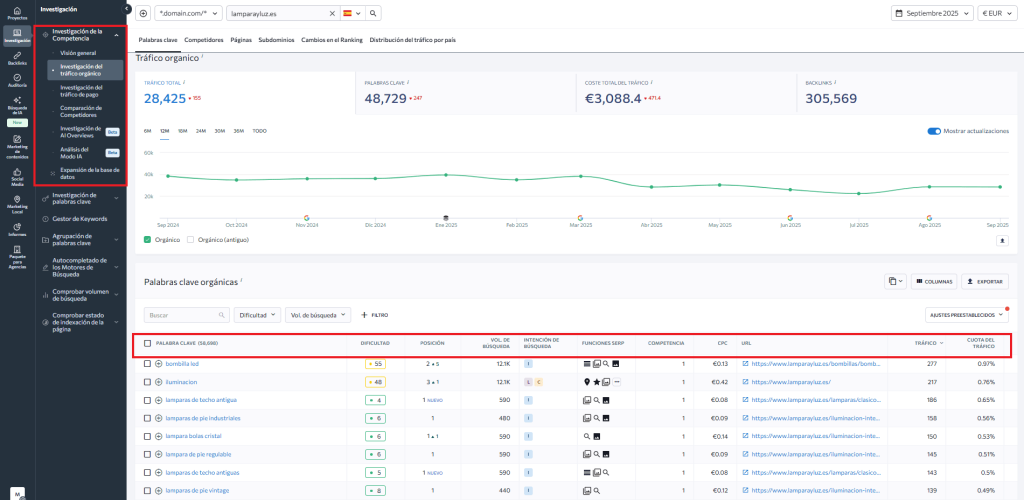The width and height of the screenshot is (1024, 500).
Task: Switch to the Subdominios tab
Action: tap(276, 40)
